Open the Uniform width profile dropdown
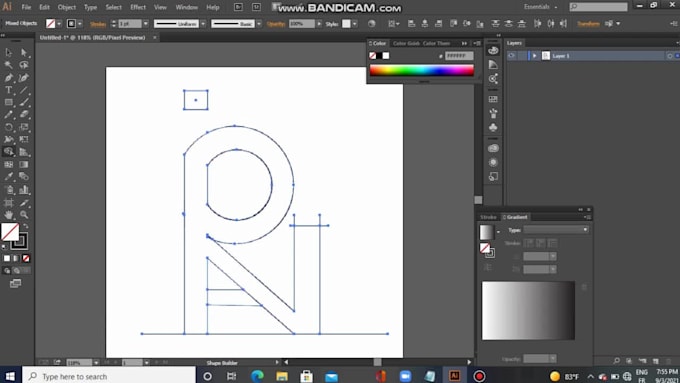This screenshot has width=680, height=383. coord(203,24)
